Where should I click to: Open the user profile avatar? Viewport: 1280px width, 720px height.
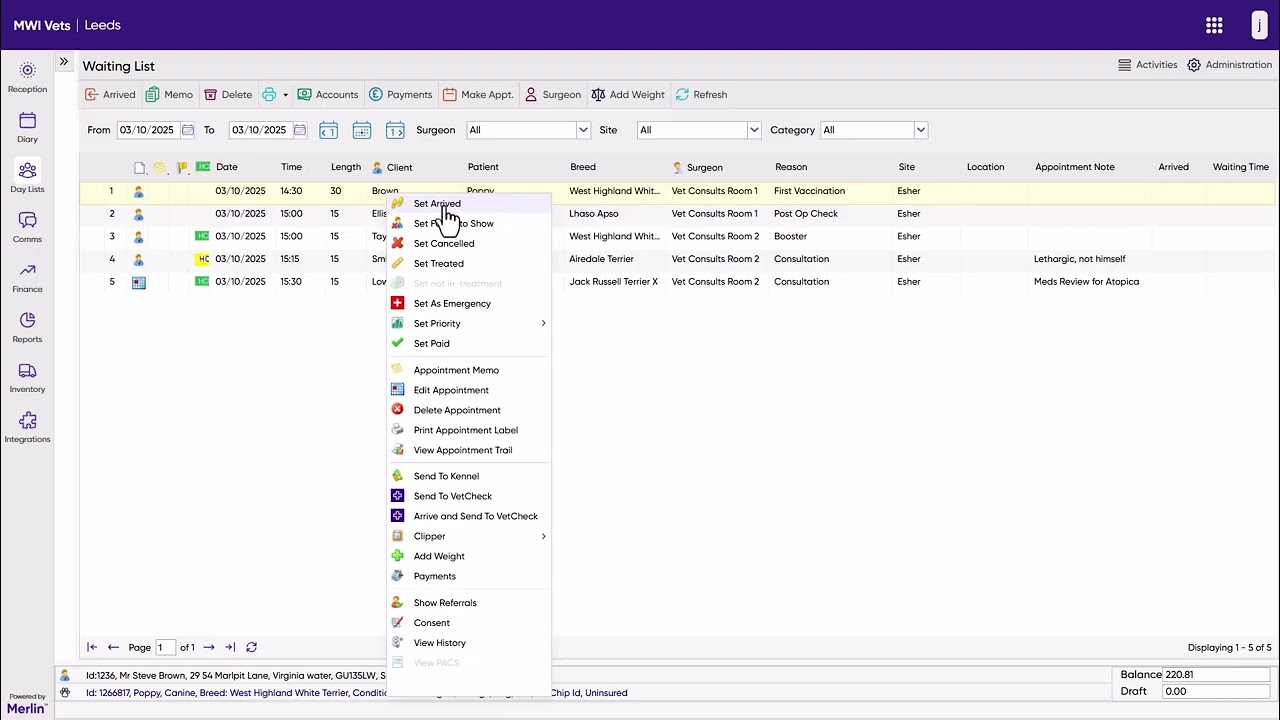(x=1260, y=25)
